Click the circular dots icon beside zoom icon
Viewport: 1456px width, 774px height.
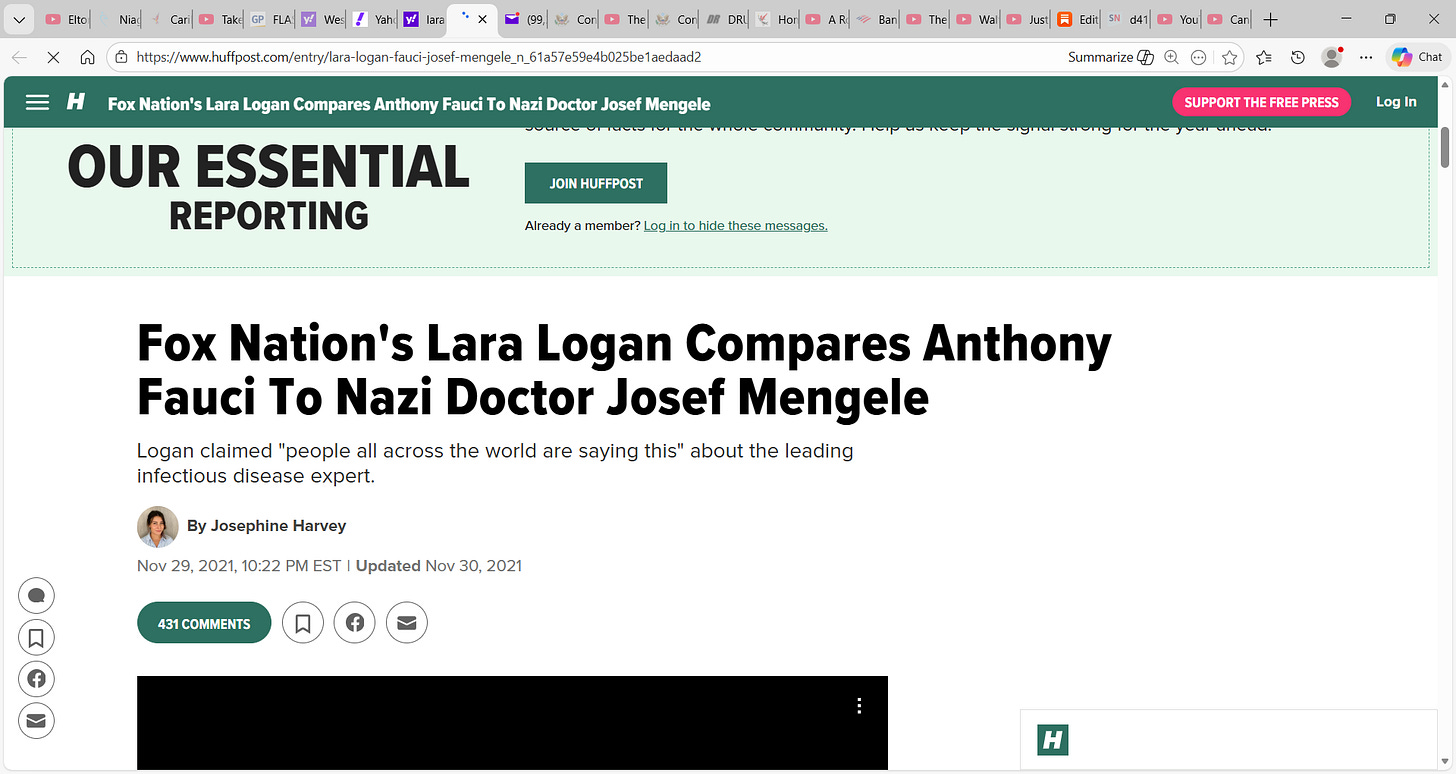point(1198,57)
